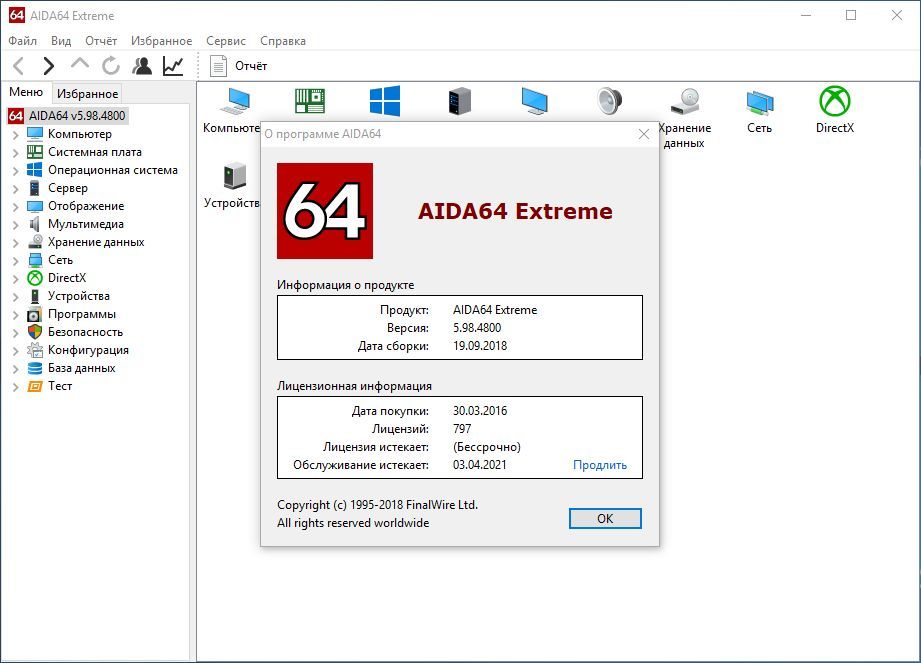Expand the DirectX tree node
This screenshot has width=921, height=663.
16,279
